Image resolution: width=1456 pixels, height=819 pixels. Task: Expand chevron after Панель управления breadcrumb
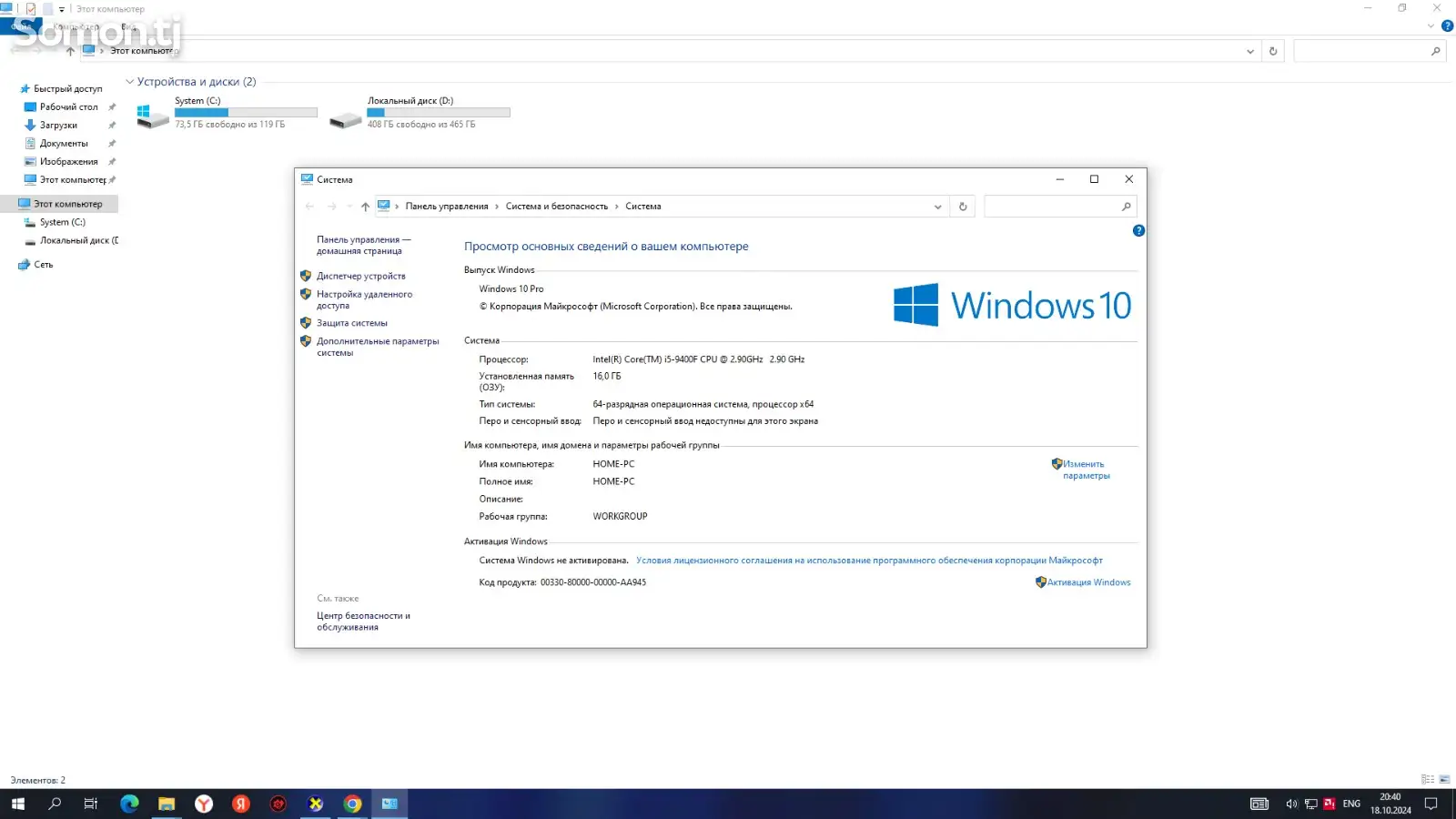(497, 207)
